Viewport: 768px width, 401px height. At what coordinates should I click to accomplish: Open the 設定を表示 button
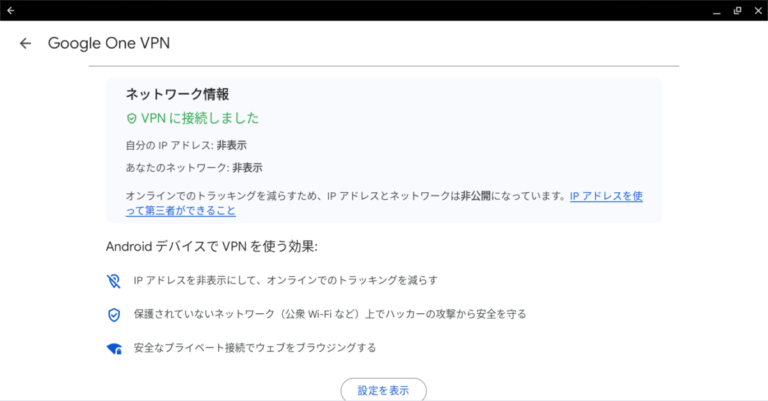[384, 390]
